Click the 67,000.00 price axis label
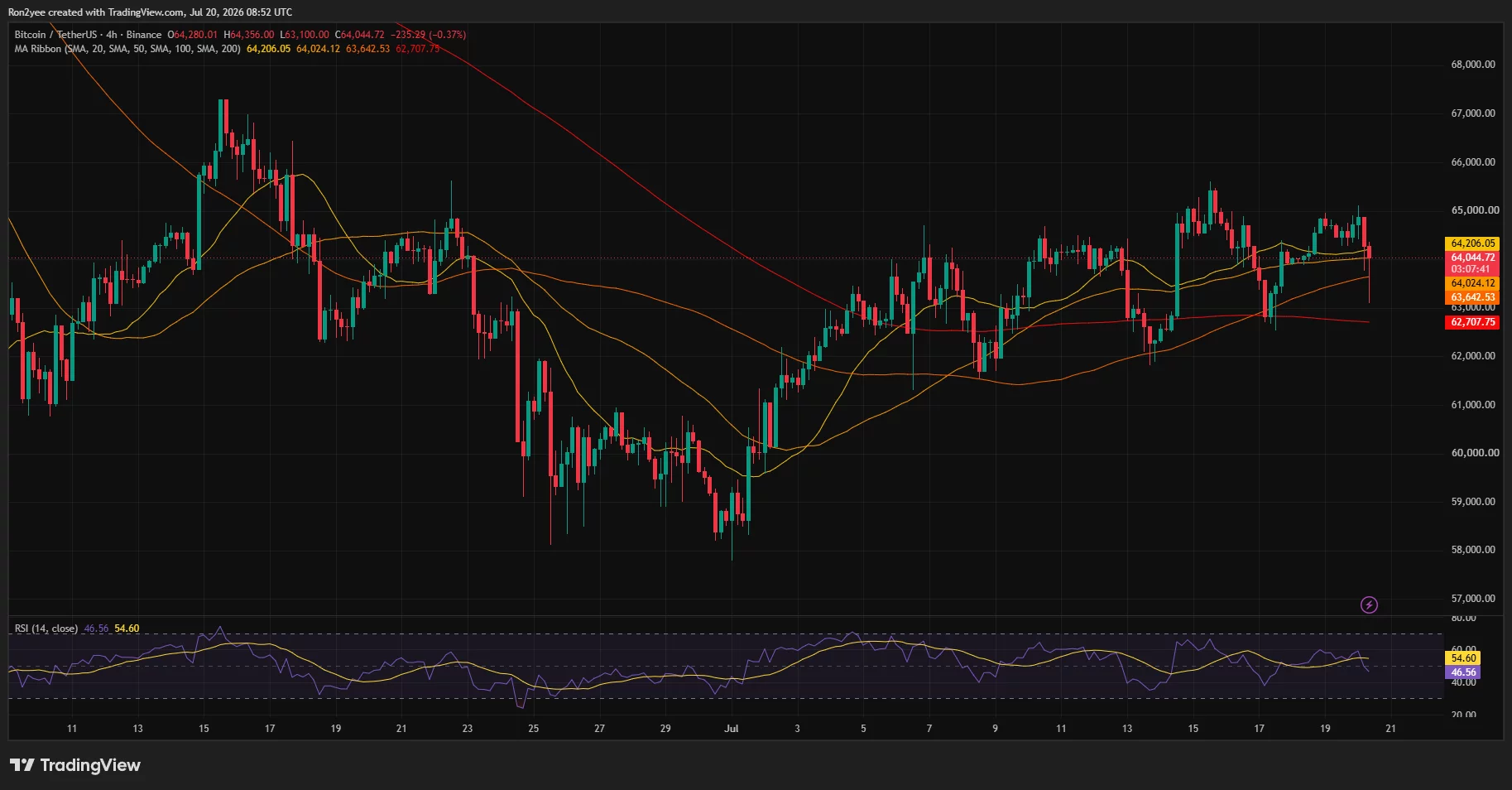This screenshot has height=790, width=1512. [x=1473, y=113]
